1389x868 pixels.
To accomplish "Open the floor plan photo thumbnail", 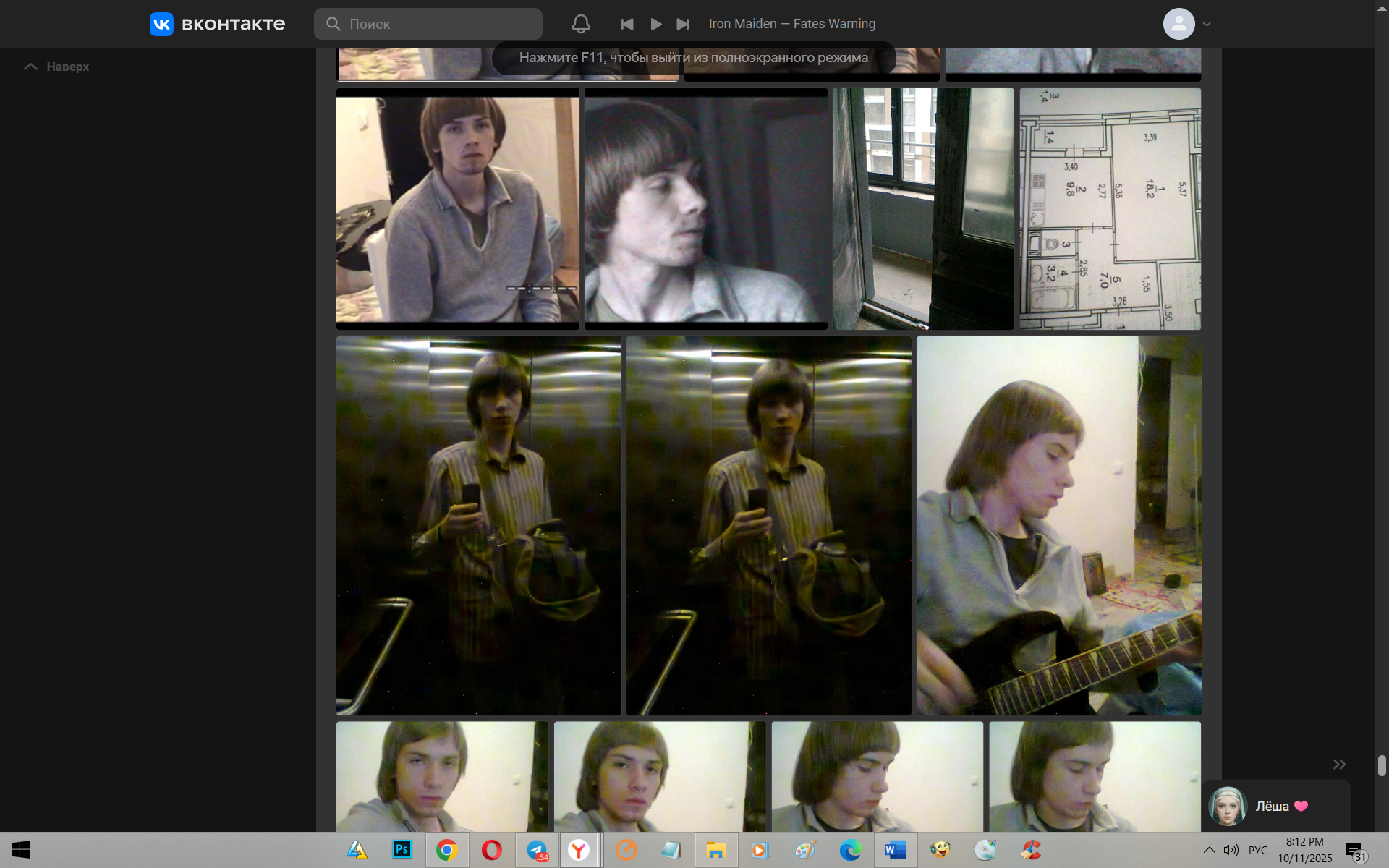I will (1110, 208).
